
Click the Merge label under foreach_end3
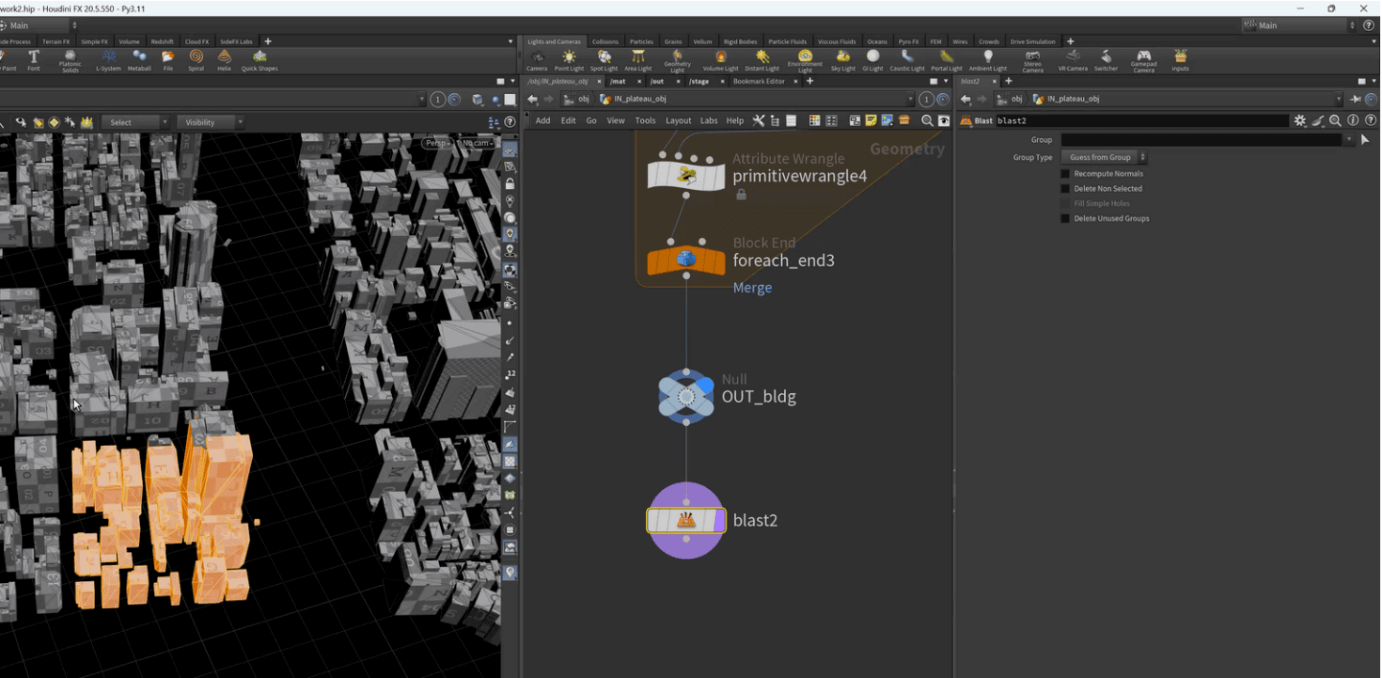tap(752, 288)
